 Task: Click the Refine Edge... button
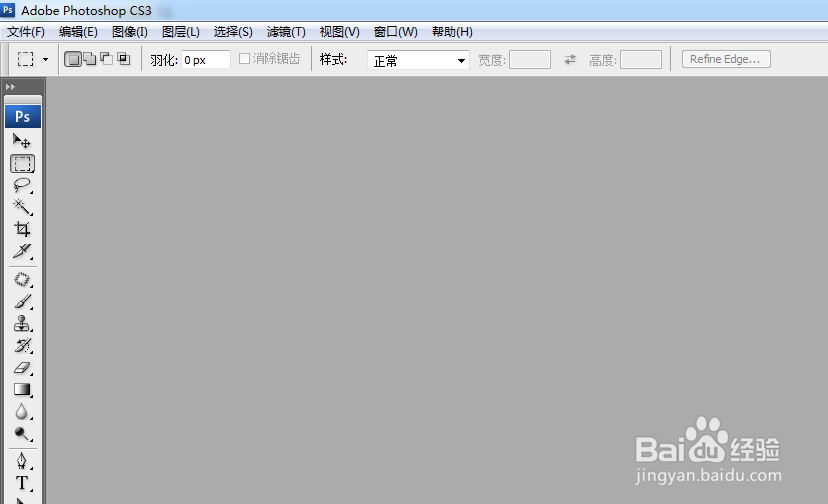point(726,59)
